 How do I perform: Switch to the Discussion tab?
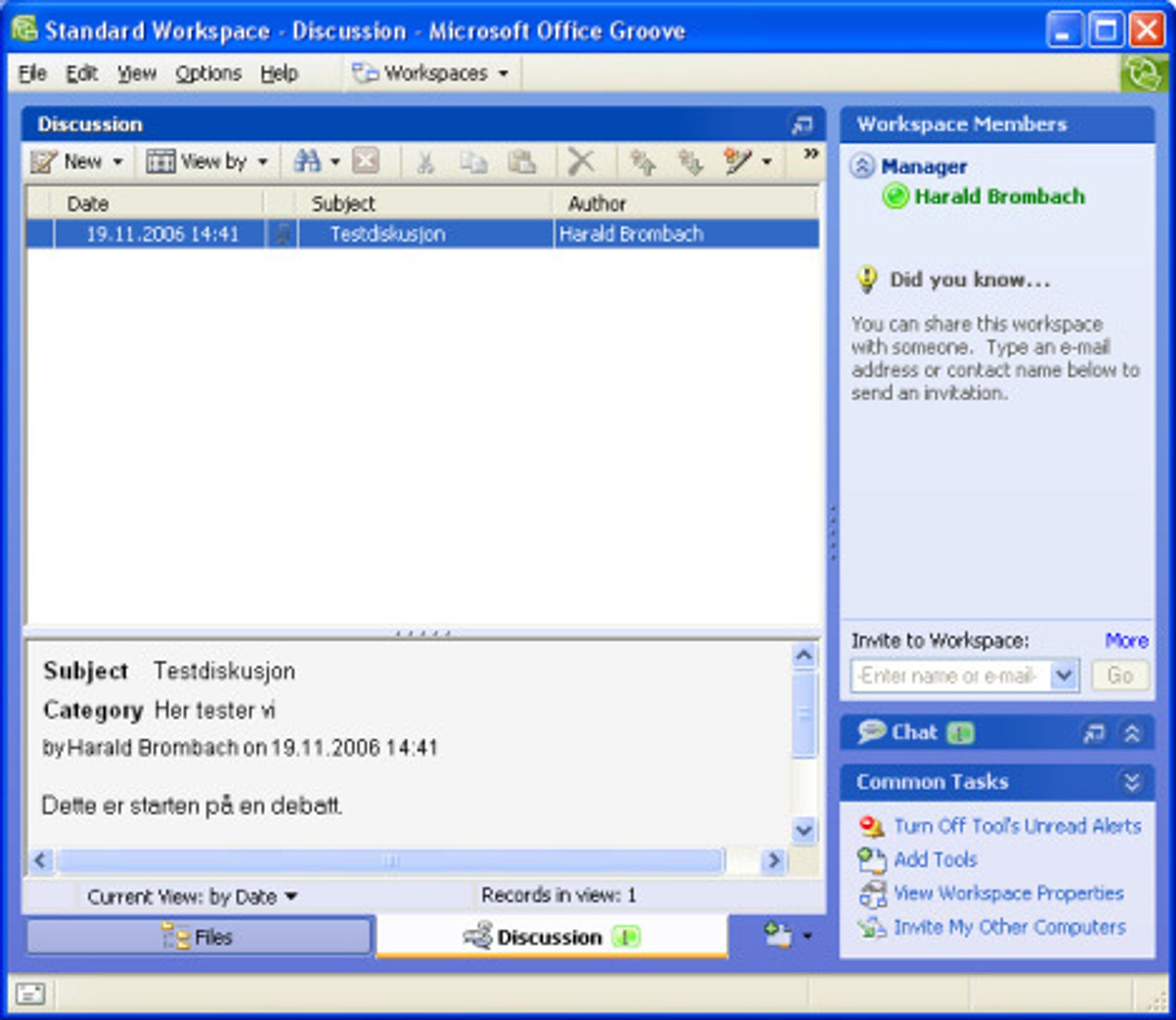[552, 937]
